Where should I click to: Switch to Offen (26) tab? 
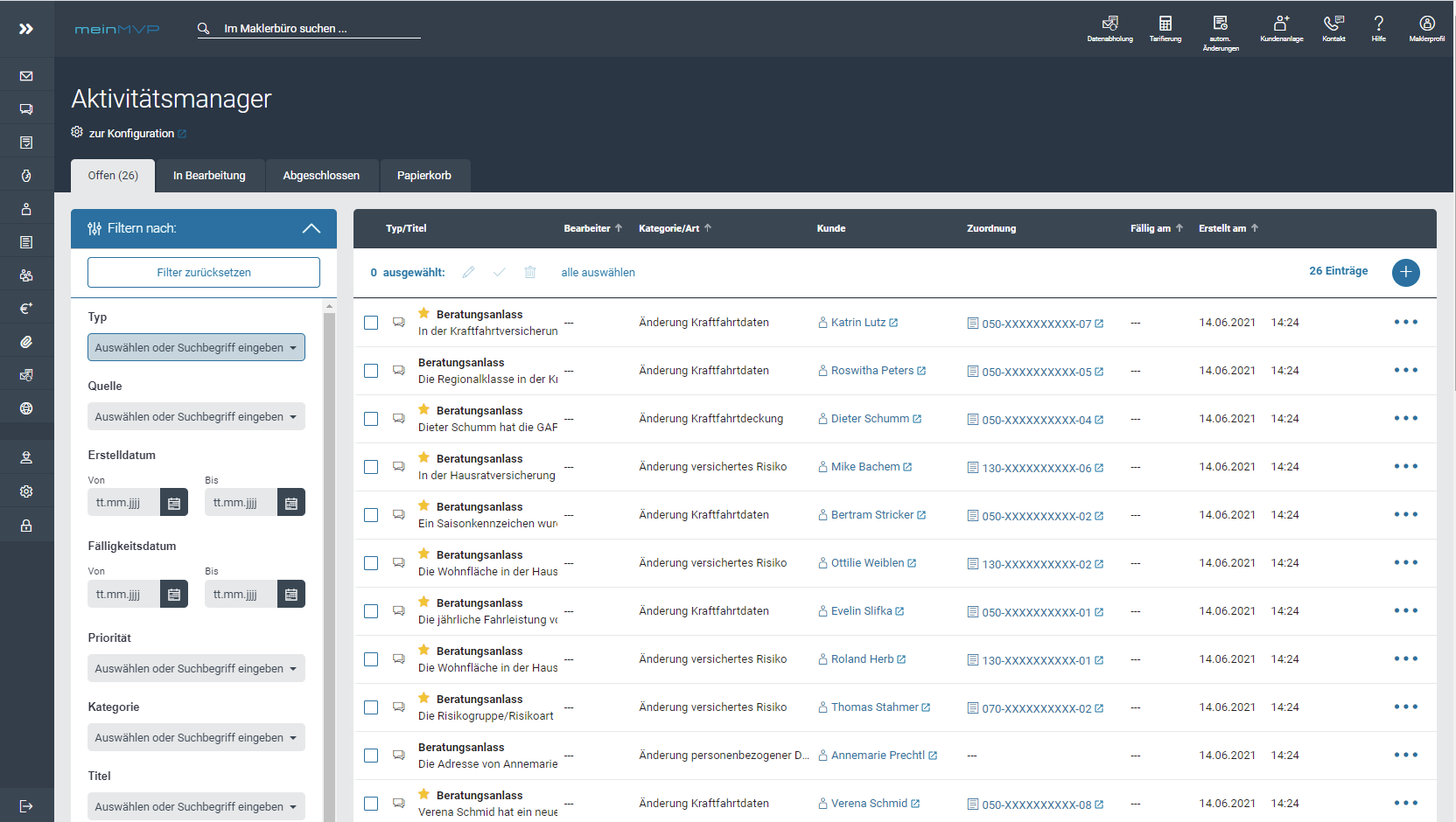click(x=113, y=176)
